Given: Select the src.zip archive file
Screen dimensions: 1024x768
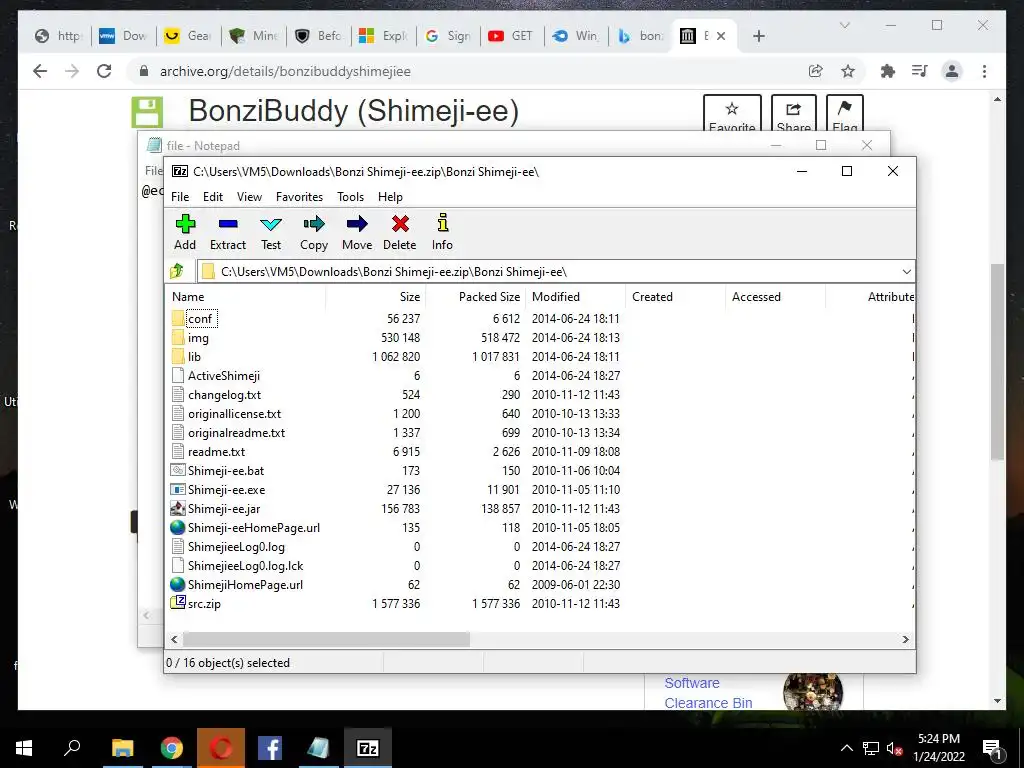Looking at the screenshot, I should pyautogui.click(x=196, y=603).
